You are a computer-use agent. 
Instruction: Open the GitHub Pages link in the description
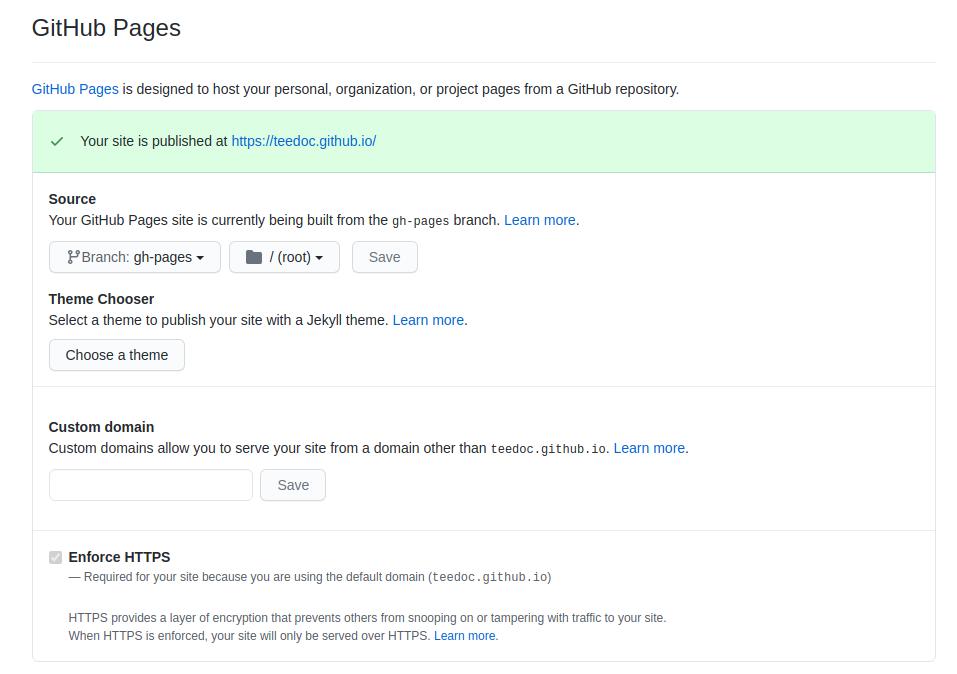[75, 89]
